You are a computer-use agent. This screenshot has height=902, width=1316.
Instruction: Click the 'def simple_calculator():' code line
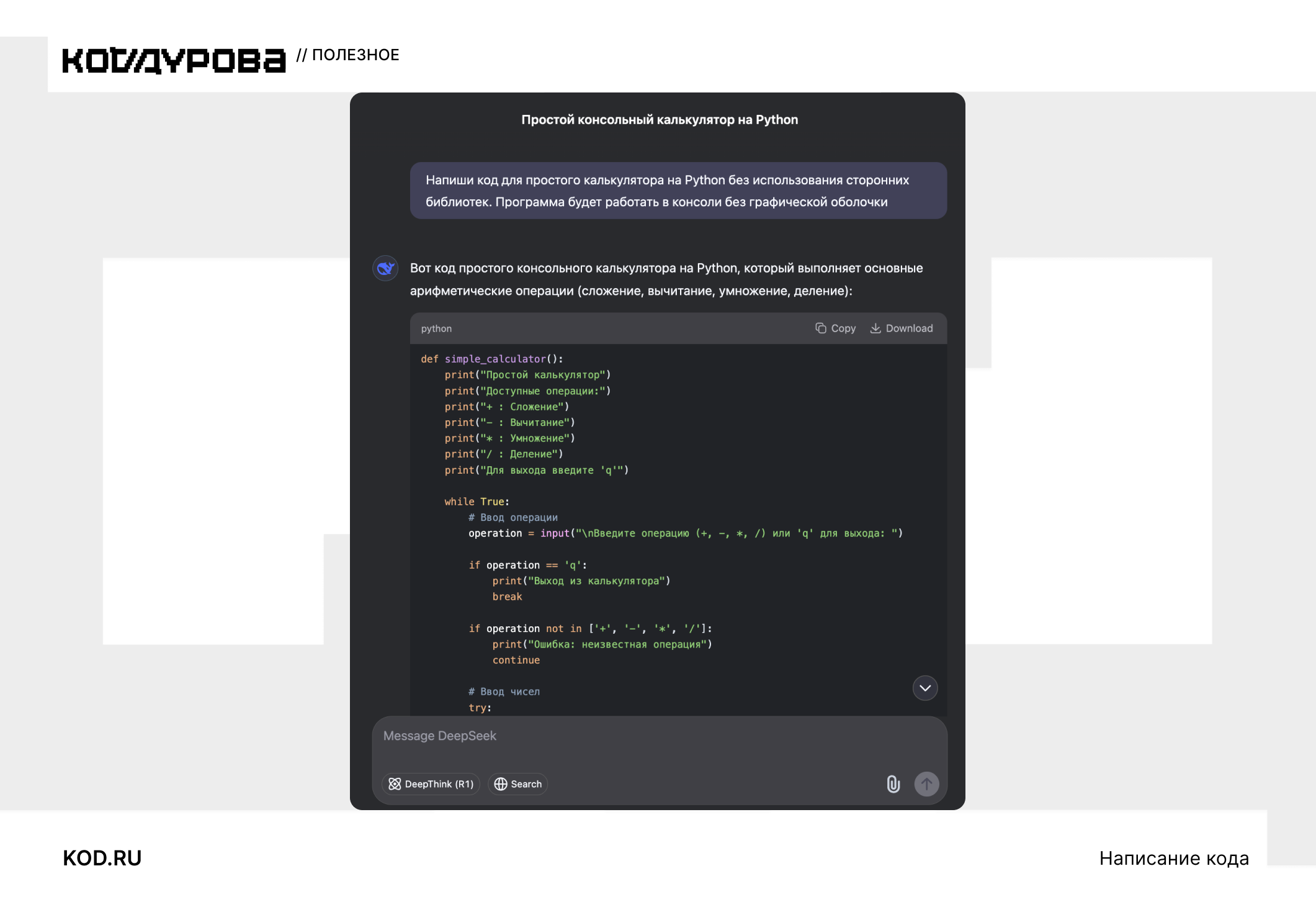click(x=492, y=359)
